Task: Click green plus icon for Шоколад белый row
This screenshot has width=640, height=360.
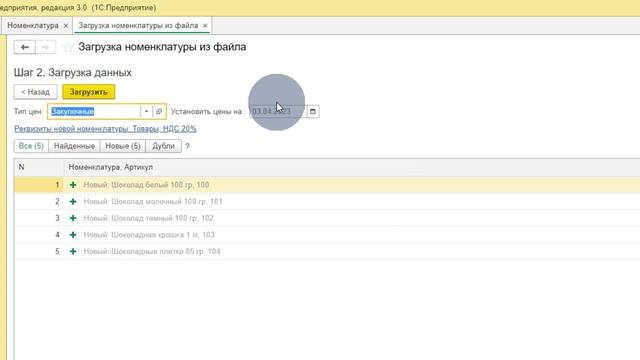Action: (x=73, y=185)
